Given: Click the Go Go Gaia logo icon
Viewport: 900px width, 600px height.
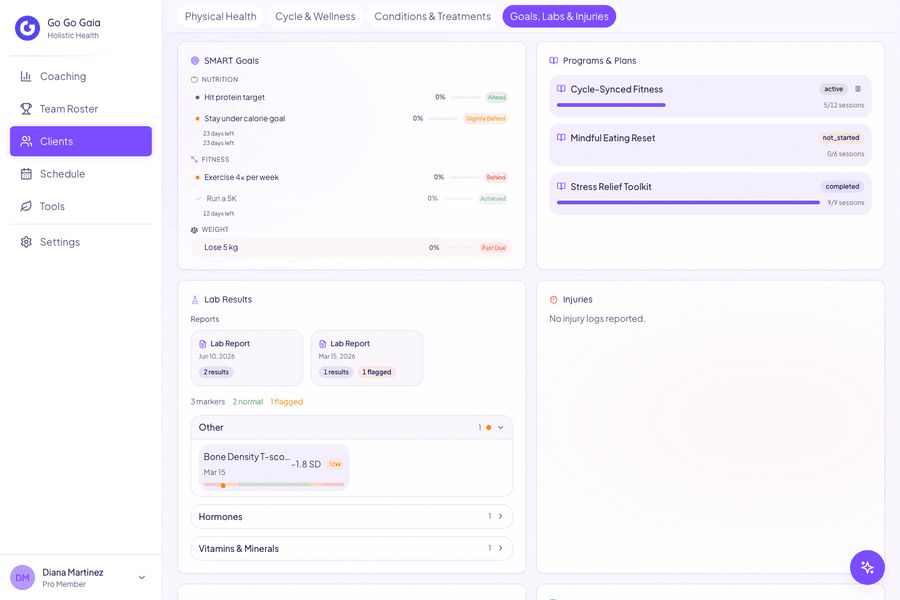Looking at the screenshot, I should (x=27, y=28).
